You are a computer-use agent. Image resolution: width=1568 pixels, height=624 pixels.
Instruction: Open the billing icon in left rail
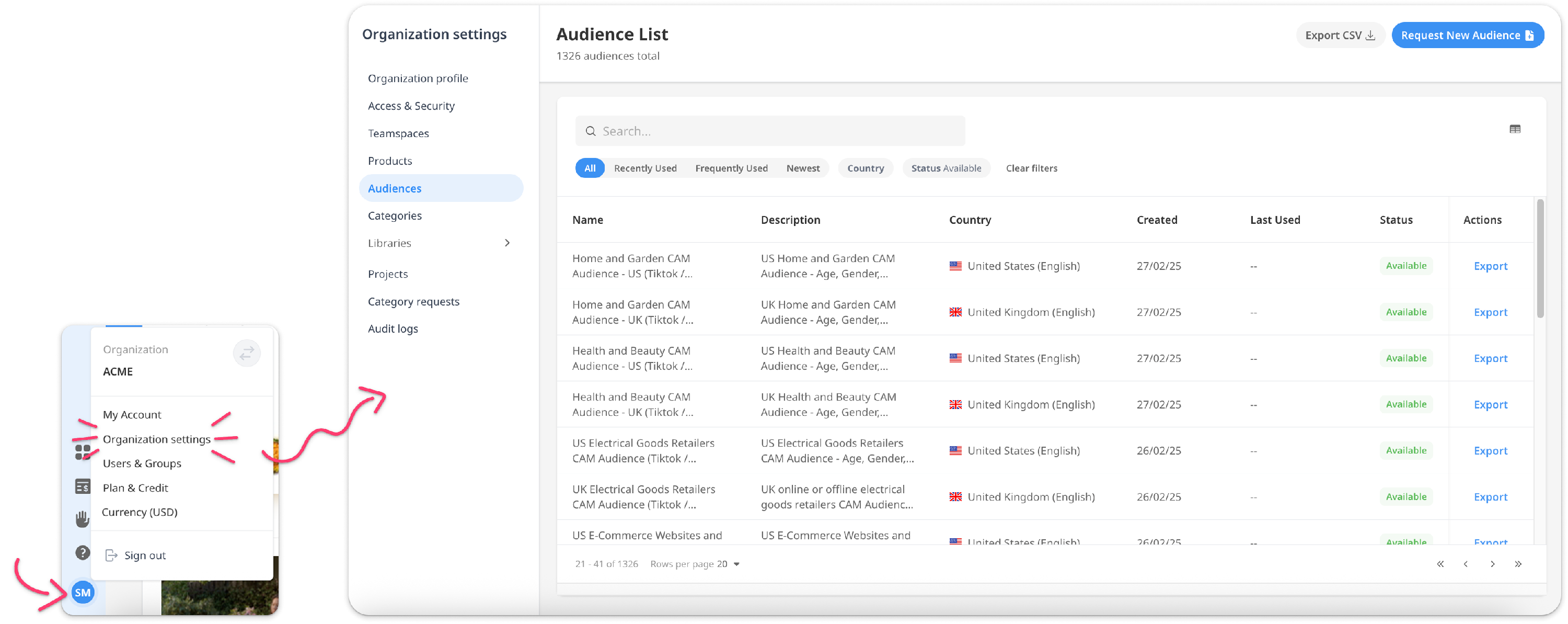click(x=83, y=486)
